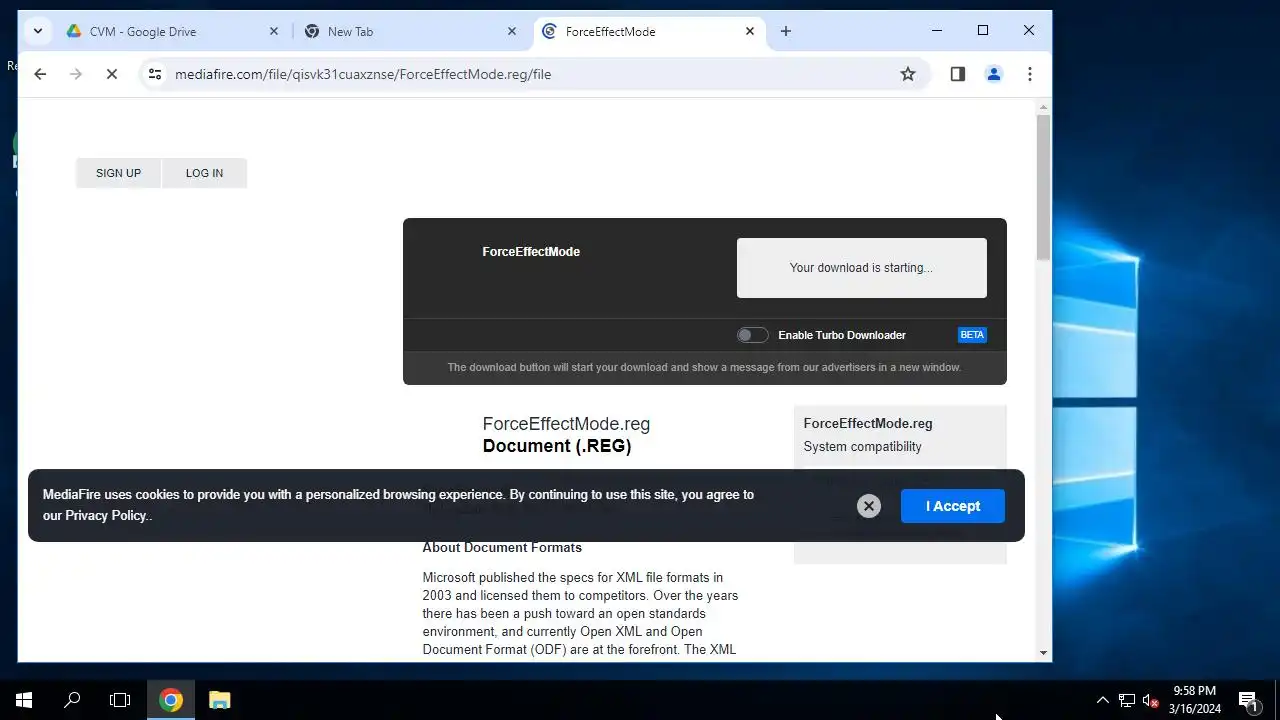Image resolution: width=1280 pixels, height=720 pixels.
Task: Click the BETA badge
Action: click(x=972, y=335)
